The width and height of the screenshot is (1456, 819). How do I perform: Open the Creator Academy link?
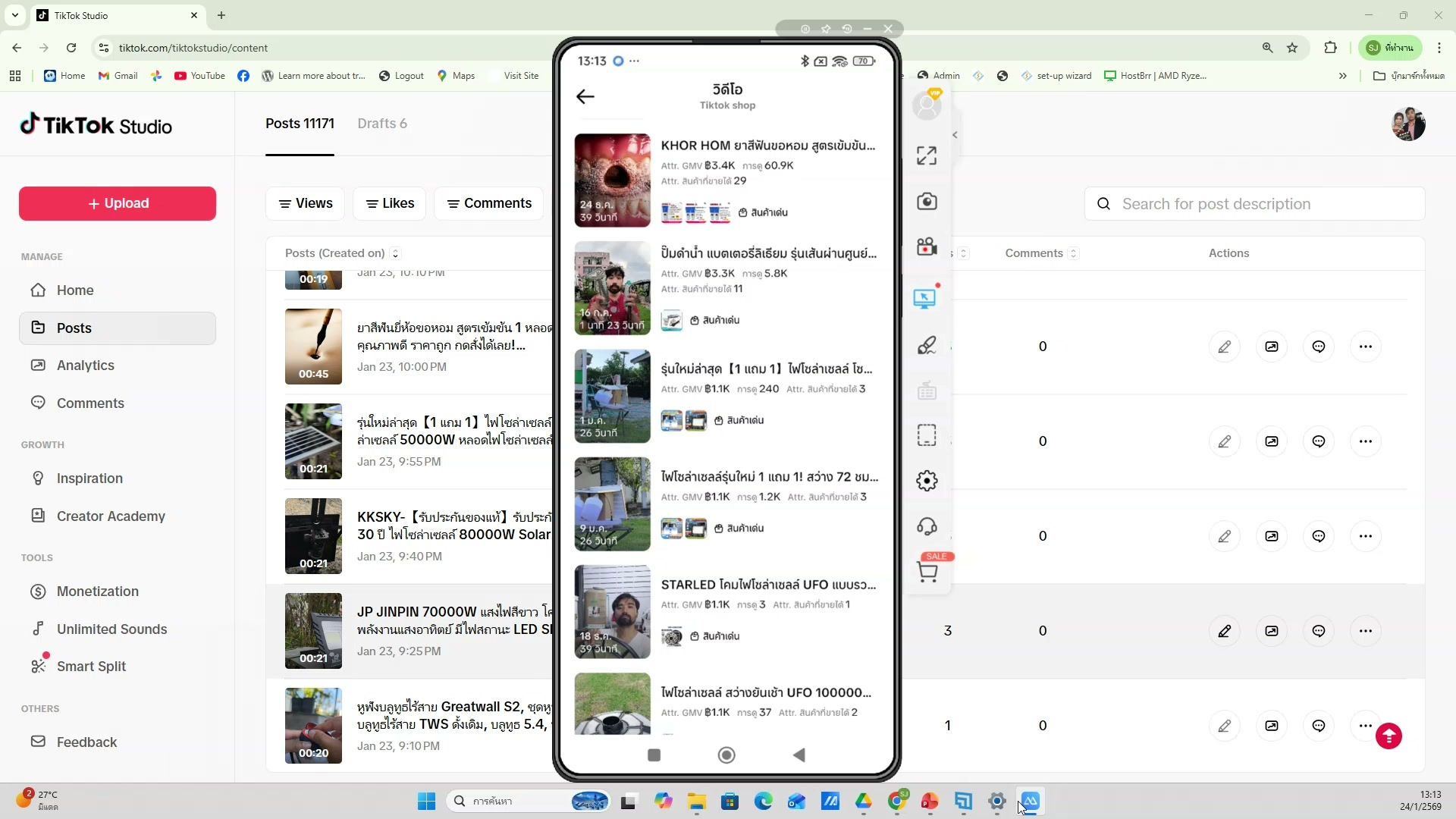(x=111, y=516)
